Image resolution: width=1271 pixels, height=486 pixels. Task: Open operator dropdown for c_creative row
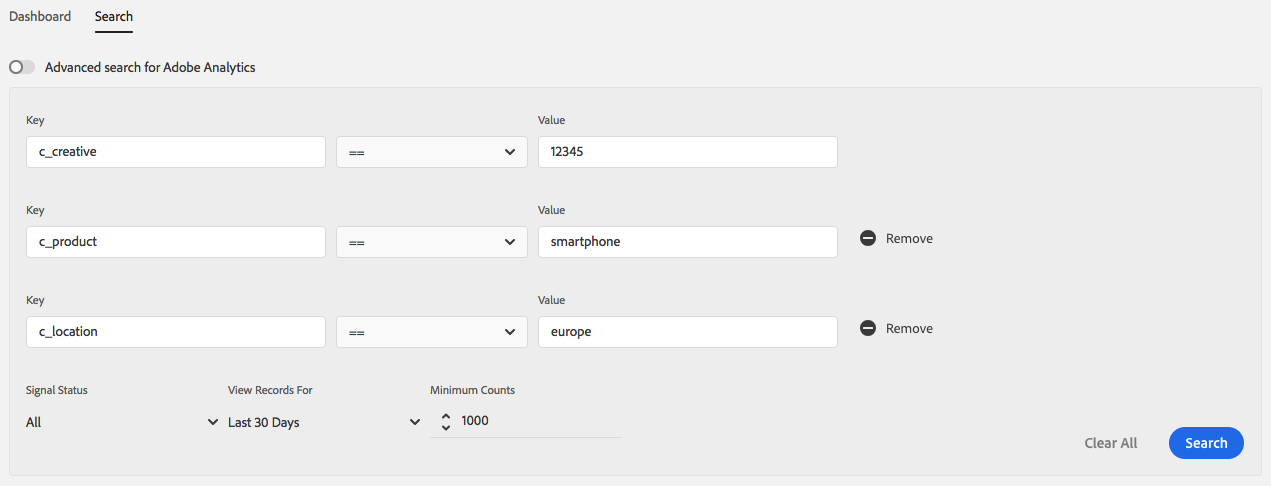tap(431, 152)
